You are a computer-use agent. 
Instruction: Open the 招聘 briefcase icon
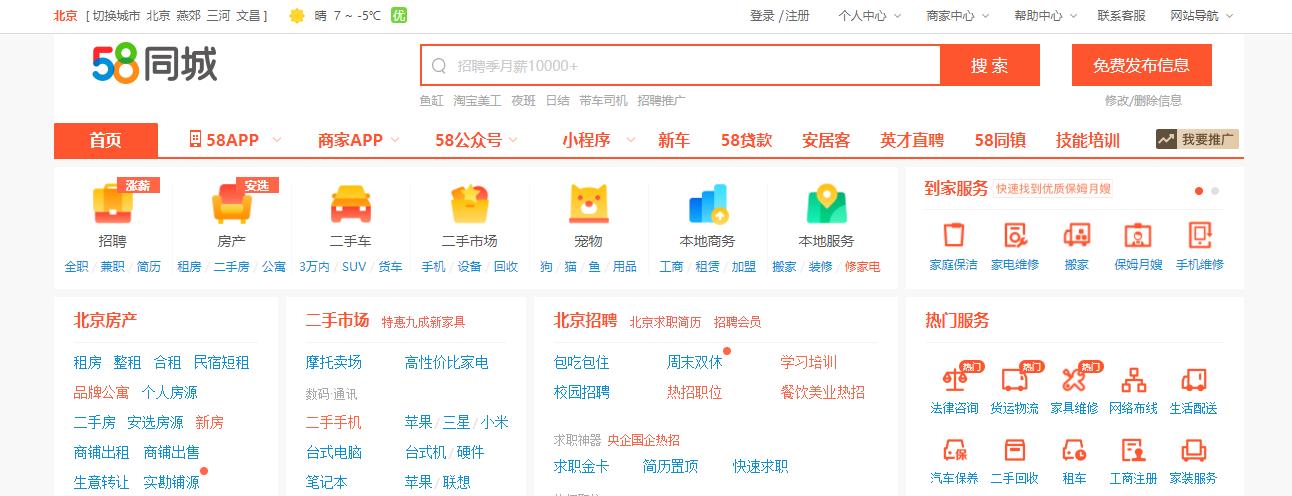[113, 204]
